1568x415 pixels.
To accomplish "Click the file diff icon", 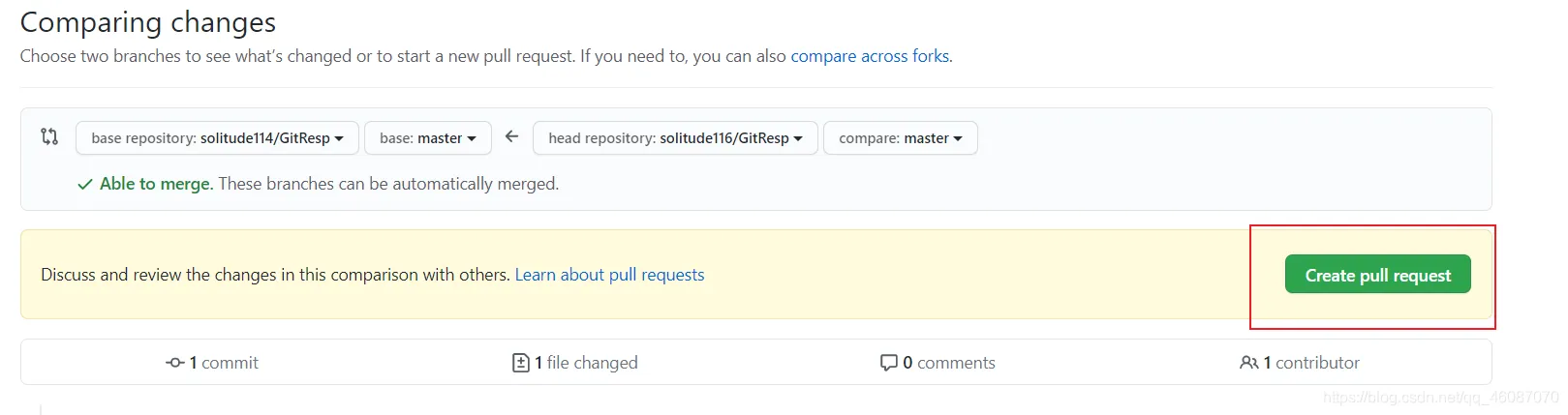I will (x=520, y=363).
